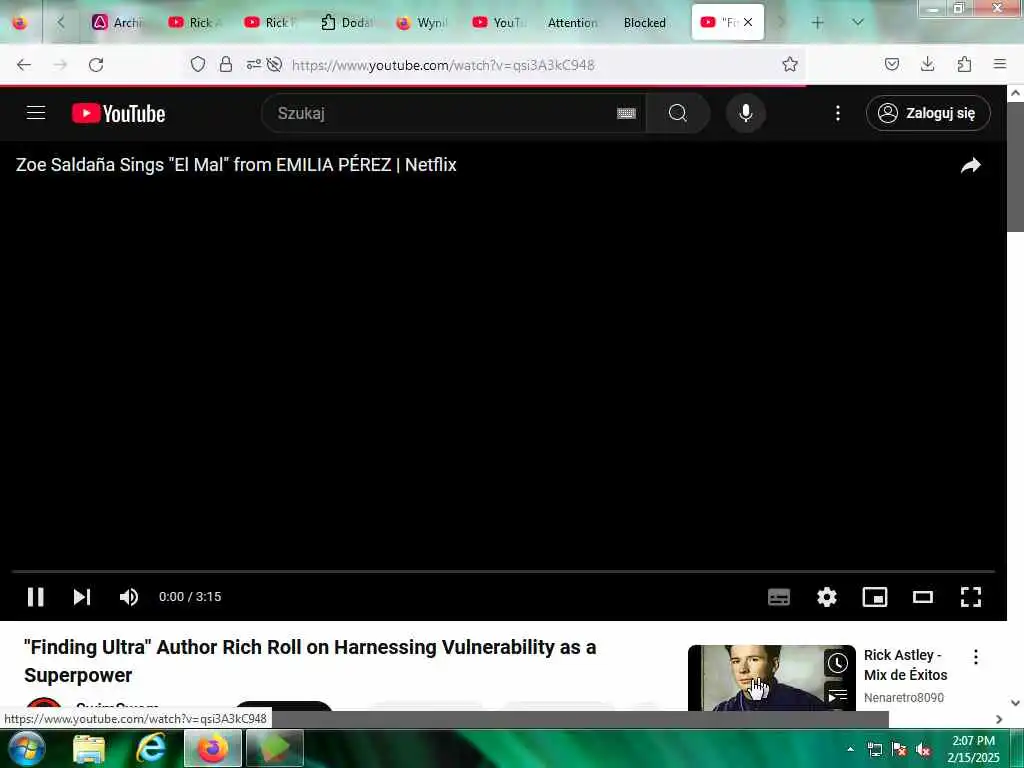Open the taskbar clock showing 2:07 PM
The image size is (1024, 768).
click(973, 749)
